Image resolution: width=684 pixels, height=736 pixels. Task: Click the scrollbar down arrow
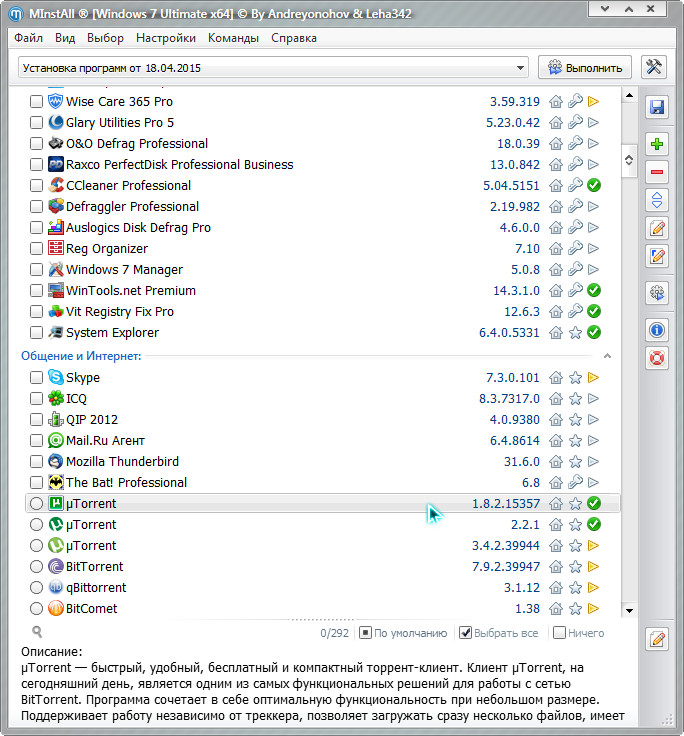[x=629, y=611]
